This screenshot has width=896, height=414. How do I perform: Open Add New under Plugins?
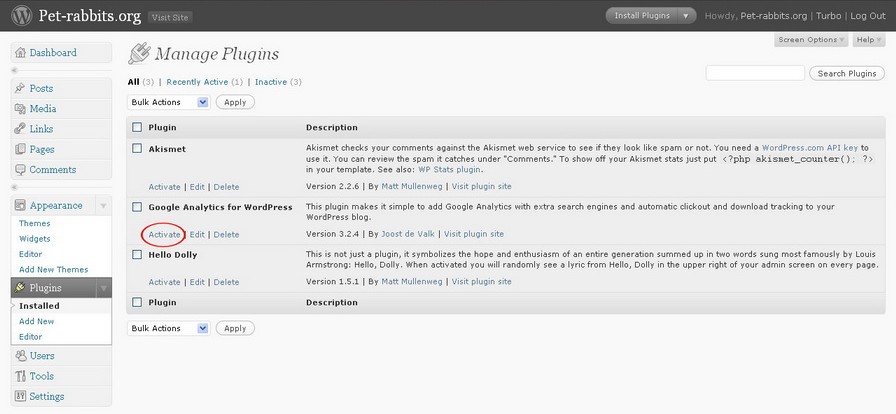click(x=37, y=321)
